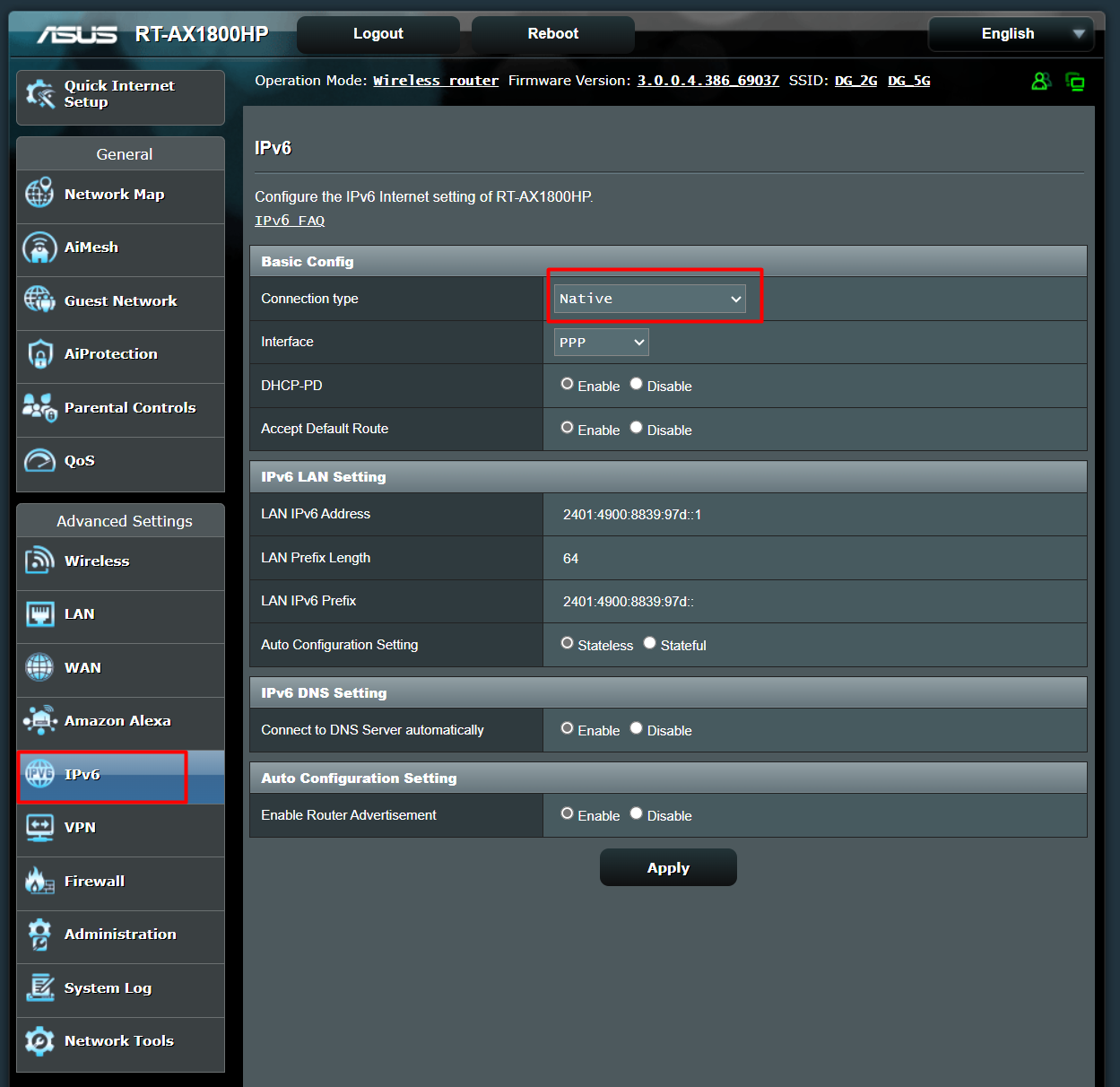The width and height of the screenshot is (1120, 1087).
Task: Expand the Interface PPP dropdown
Action: click(x=601, y=342)
